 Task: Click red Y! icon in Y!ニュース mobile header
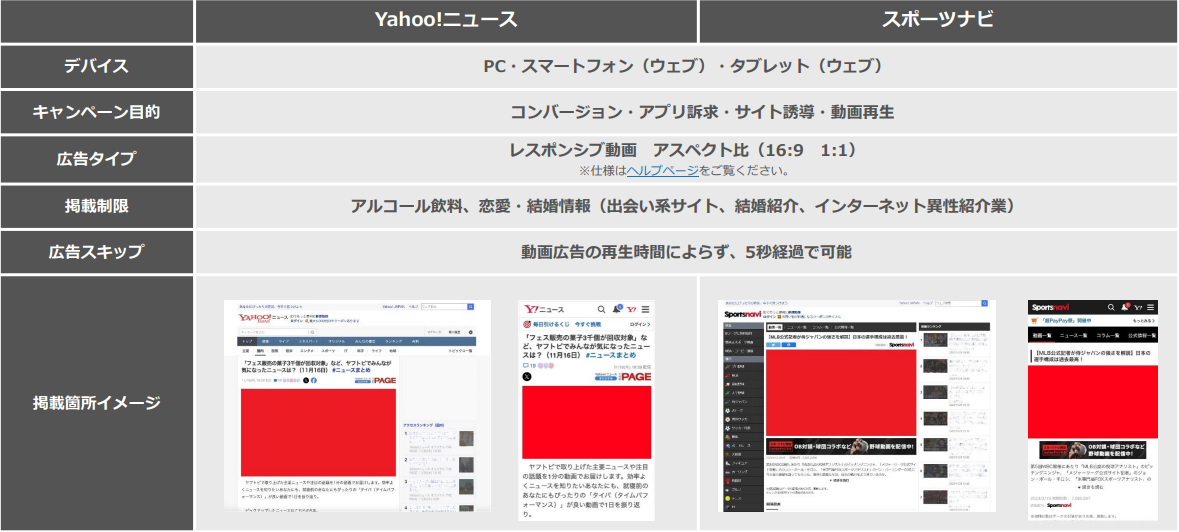coord(632,310)
